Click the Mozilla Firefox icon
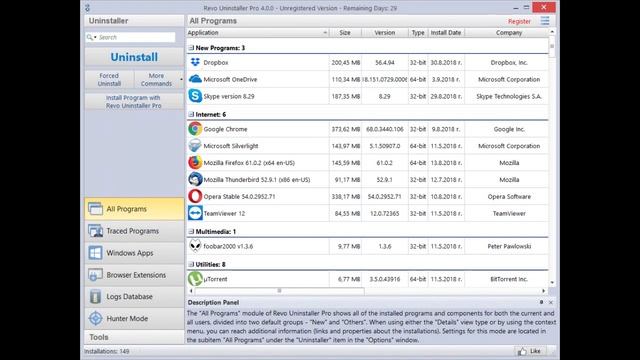 coord(195,162)
